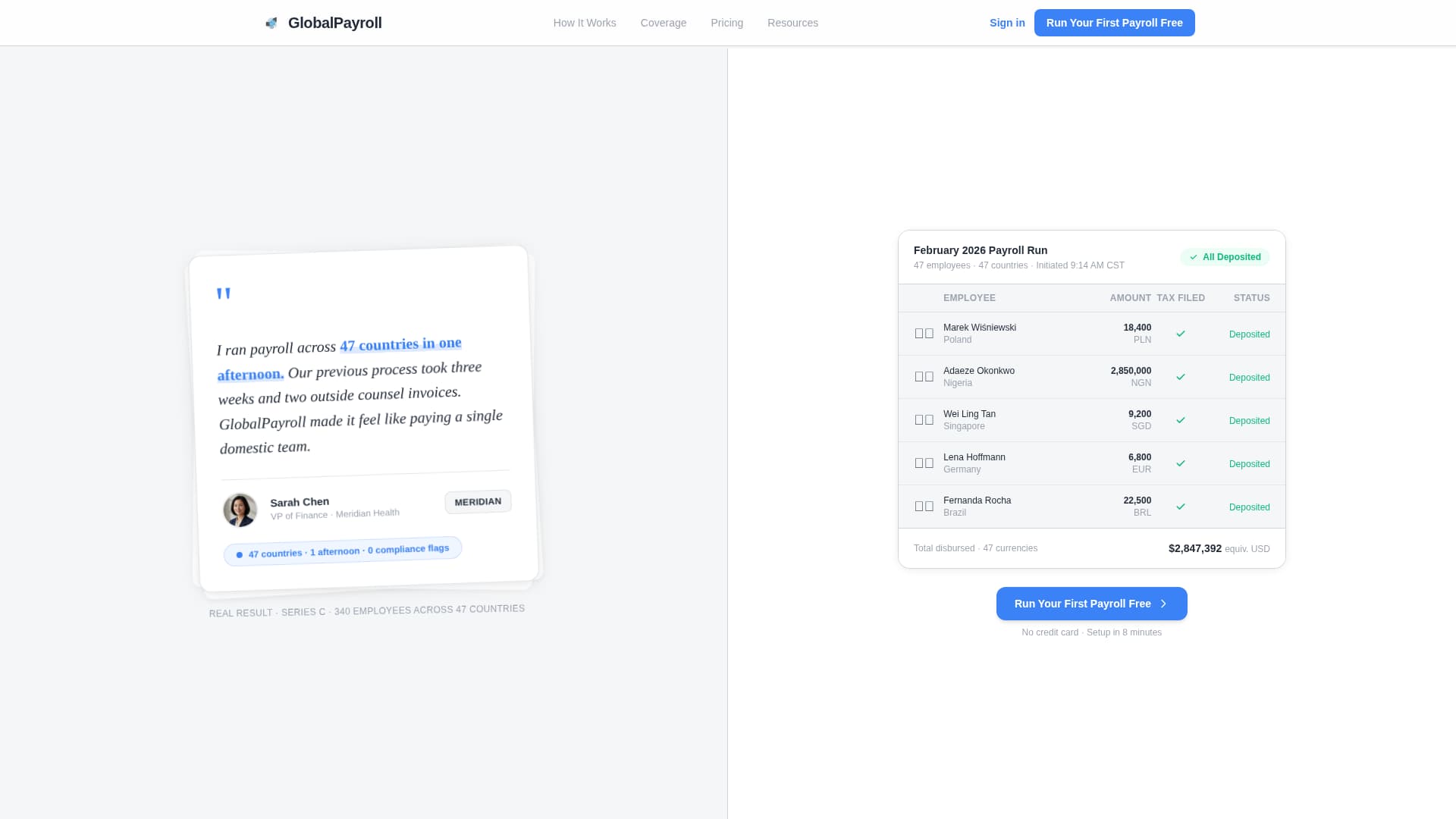The image size is (1456, 819).
Task: Click the quotation mark icon on the testimonial card
Action: coord(224,293)
